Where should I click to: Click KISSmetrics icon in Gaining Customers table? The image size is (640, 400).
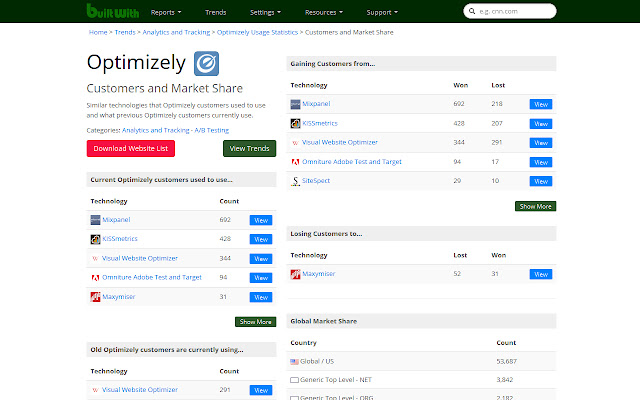[x=295, y=123]
